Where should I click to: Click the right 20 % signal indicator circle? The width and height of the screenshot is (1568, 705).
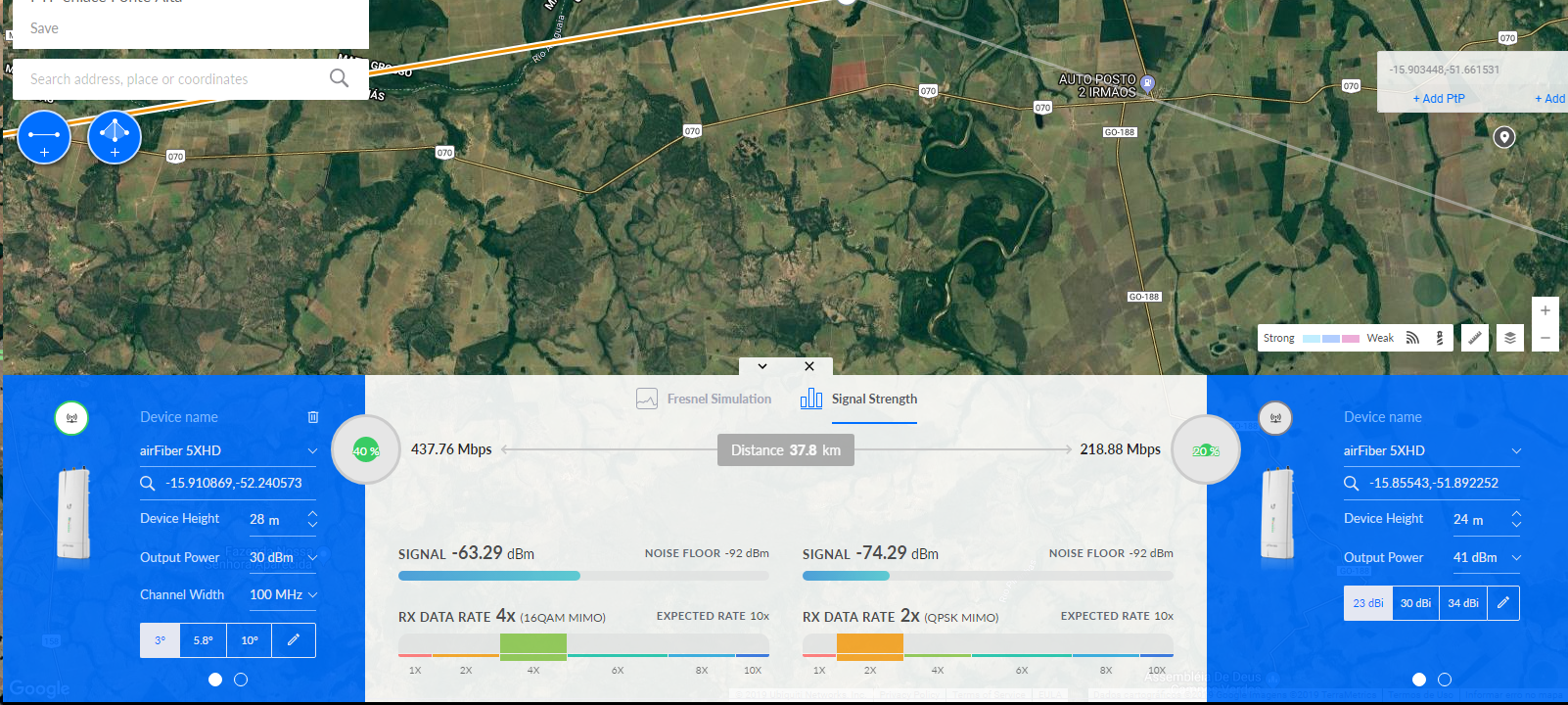pos(1206,450)
